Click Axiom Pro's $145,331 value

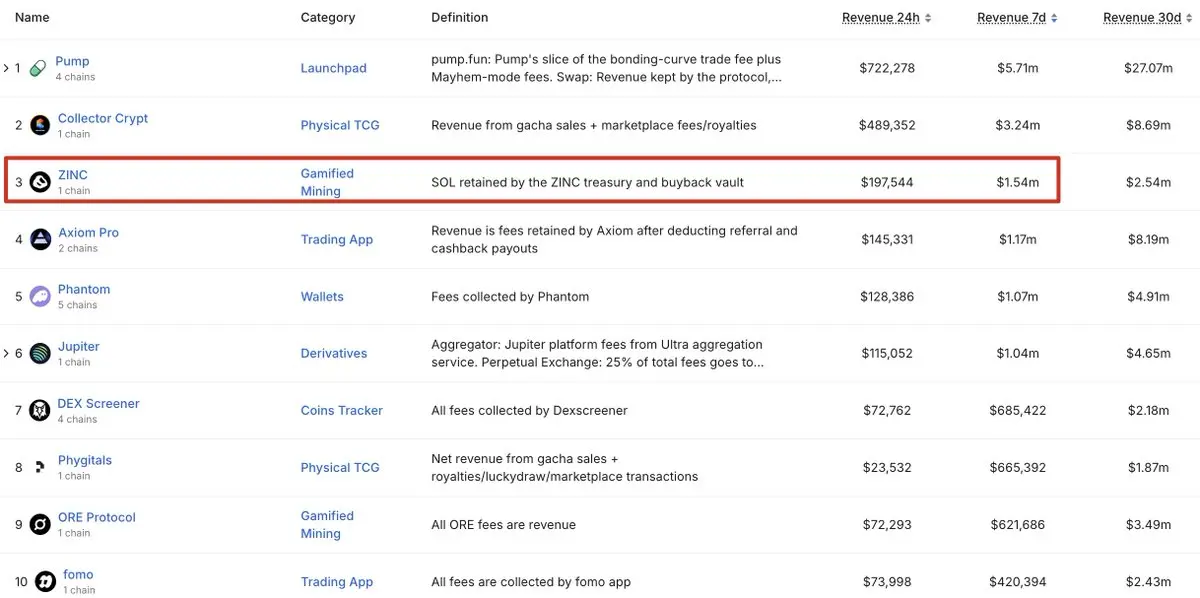[x=887, y=239]
